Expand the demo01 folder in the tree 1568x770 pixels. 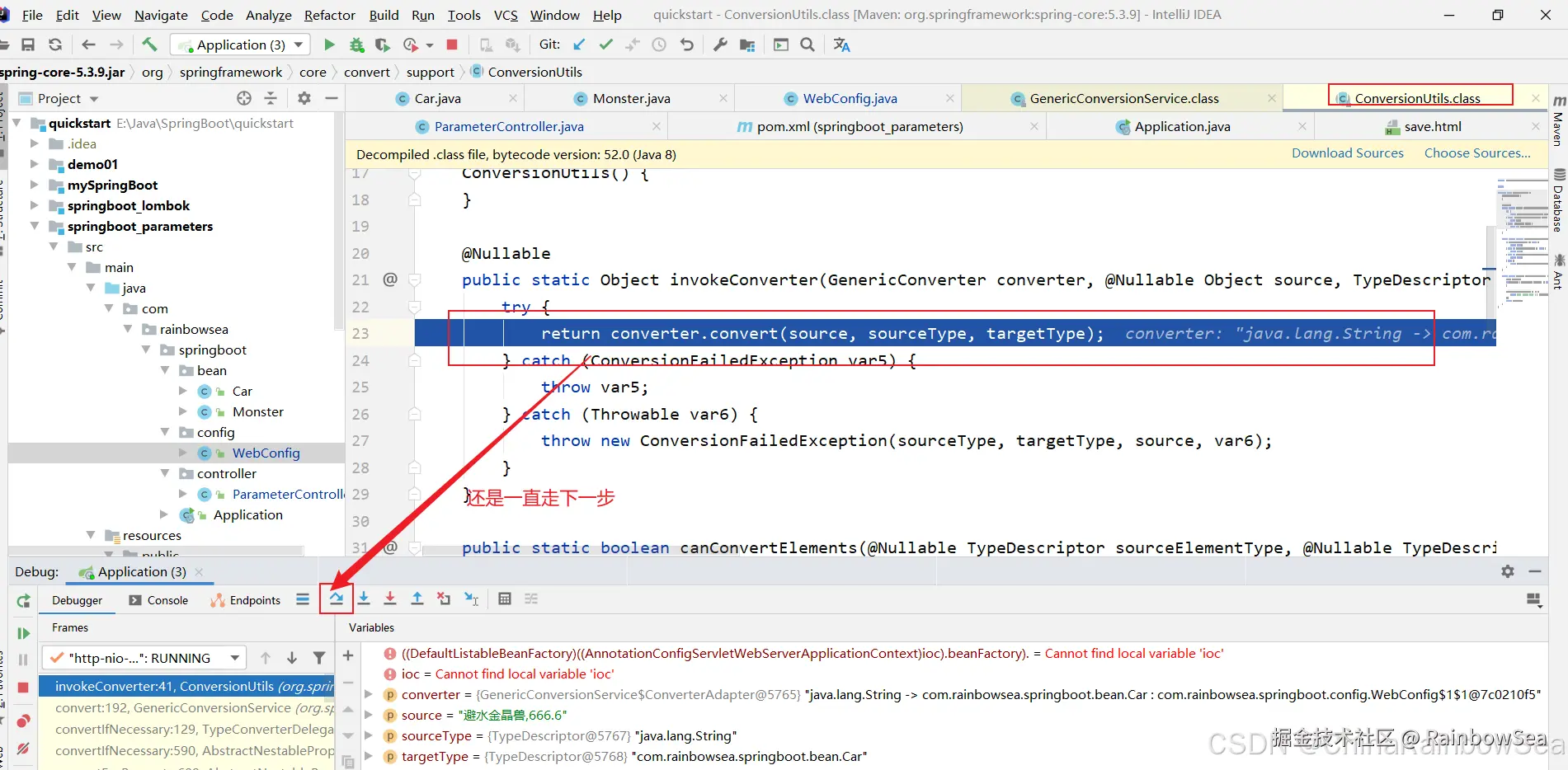34,164
